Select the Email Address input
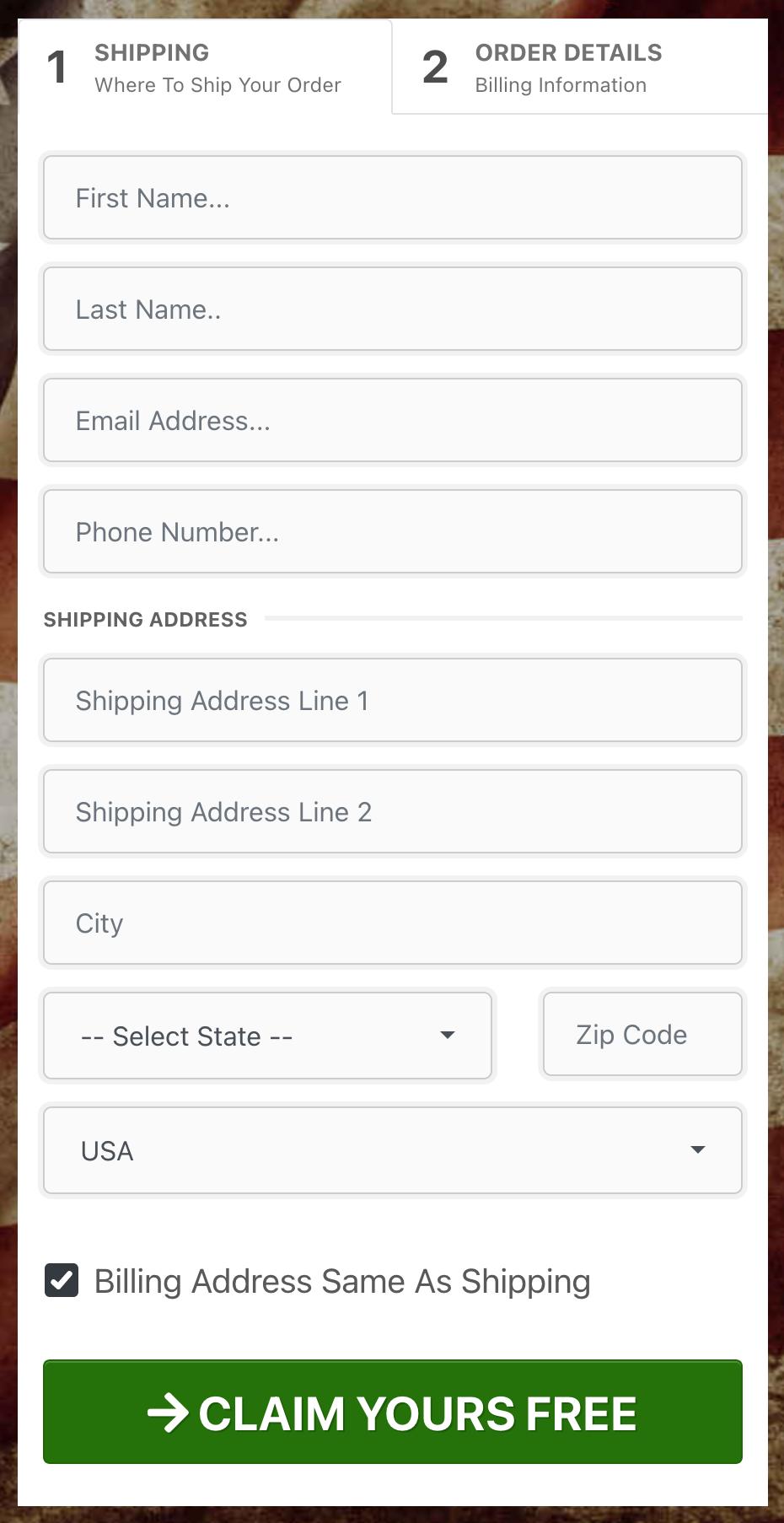784x1523 pixels. [392, 421]
